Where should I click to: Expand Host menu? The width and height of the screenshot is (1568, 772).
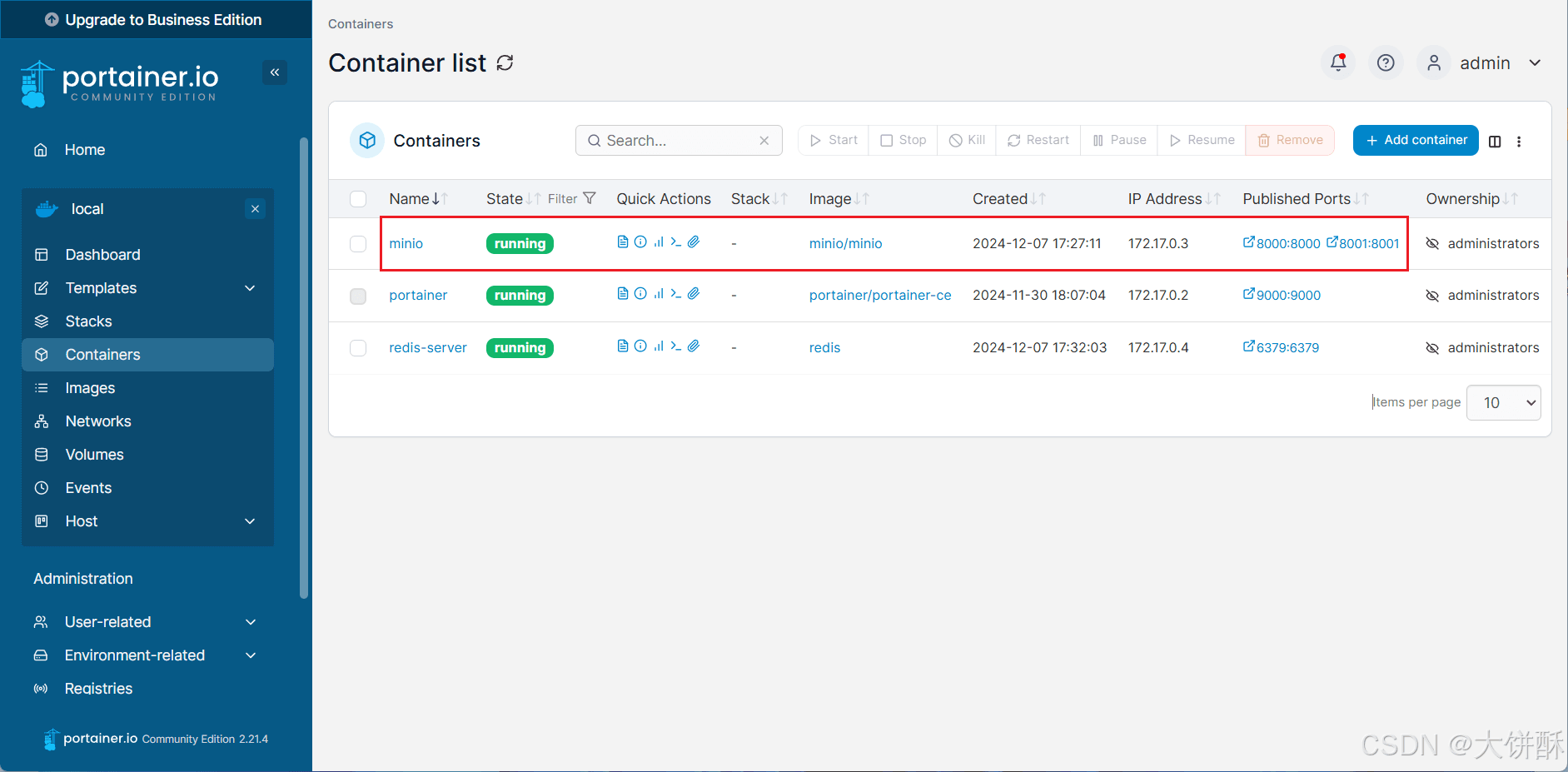250,521
